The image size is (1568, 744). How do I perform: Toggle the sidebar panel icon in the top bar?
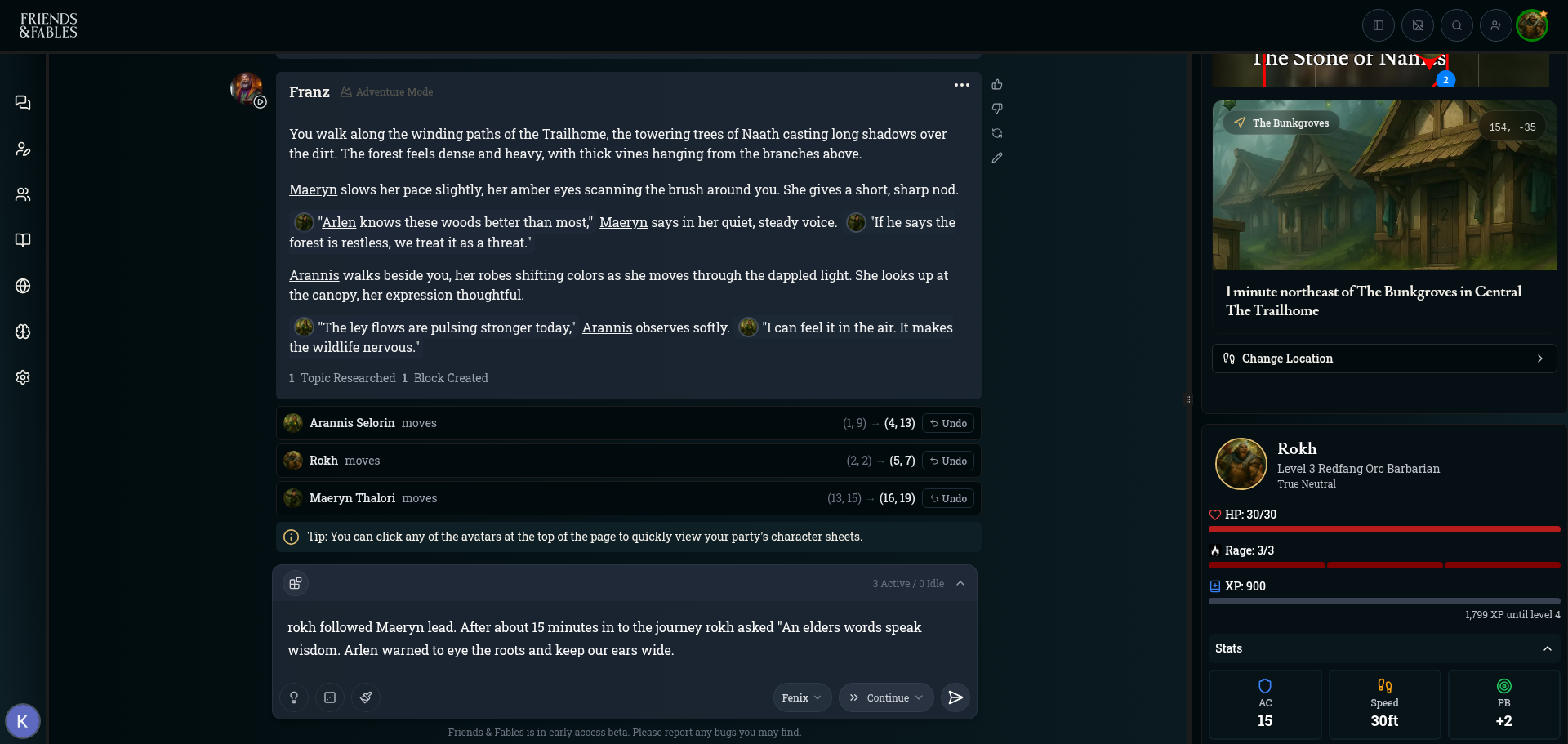1379,25
